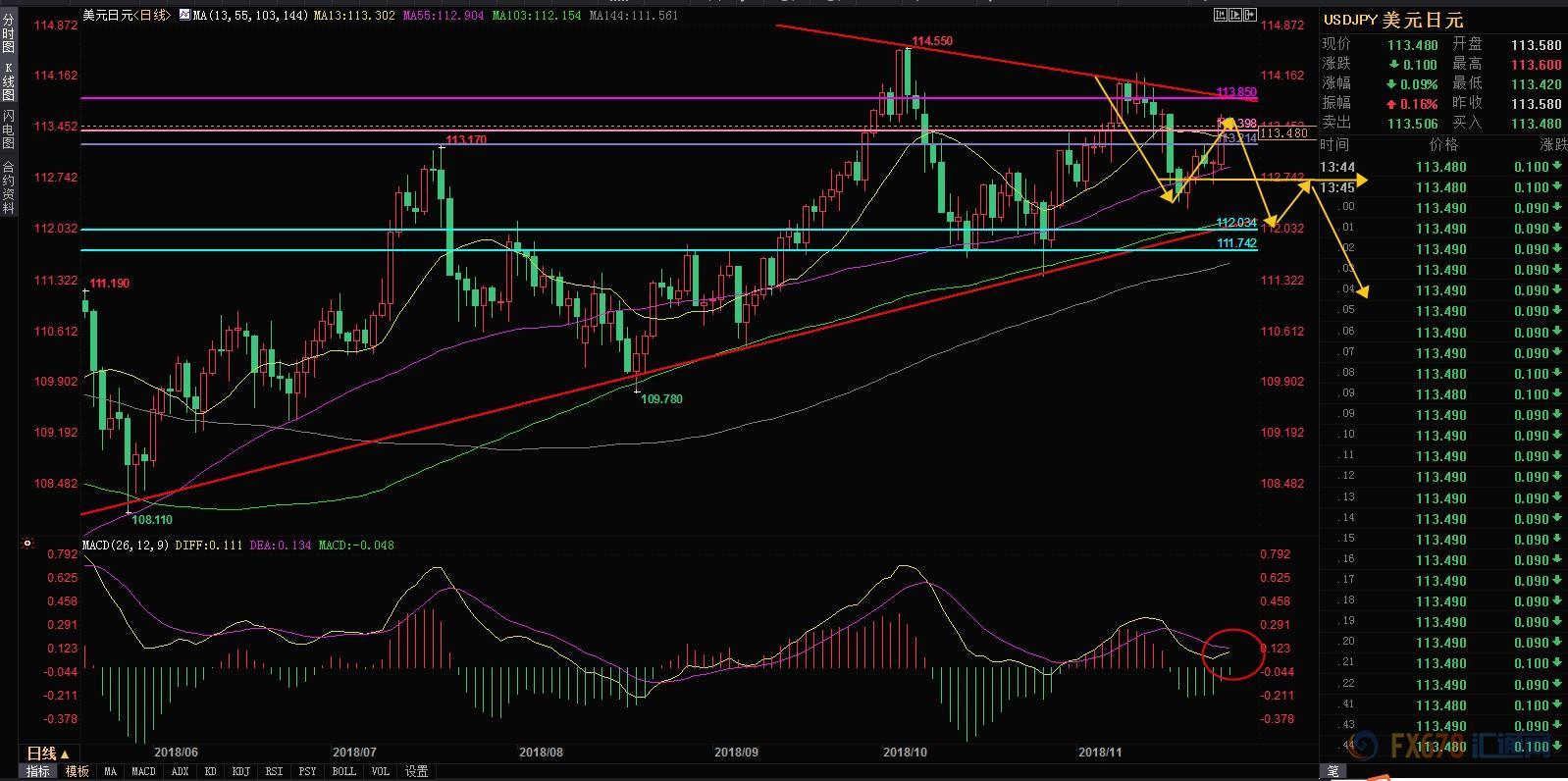Toggle the BOLL indicator button
The width and height of the screenshot is (1568, 781).
(x=343, y=771)
